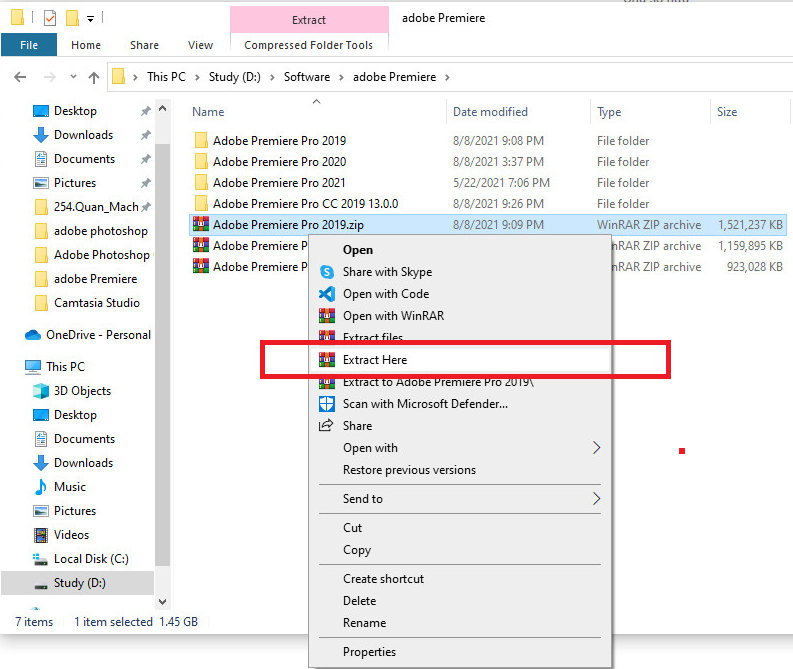Viewport: 793px width, 669px height.
Task: Click Software in the address breadcrumb
Action: (307, 77)
